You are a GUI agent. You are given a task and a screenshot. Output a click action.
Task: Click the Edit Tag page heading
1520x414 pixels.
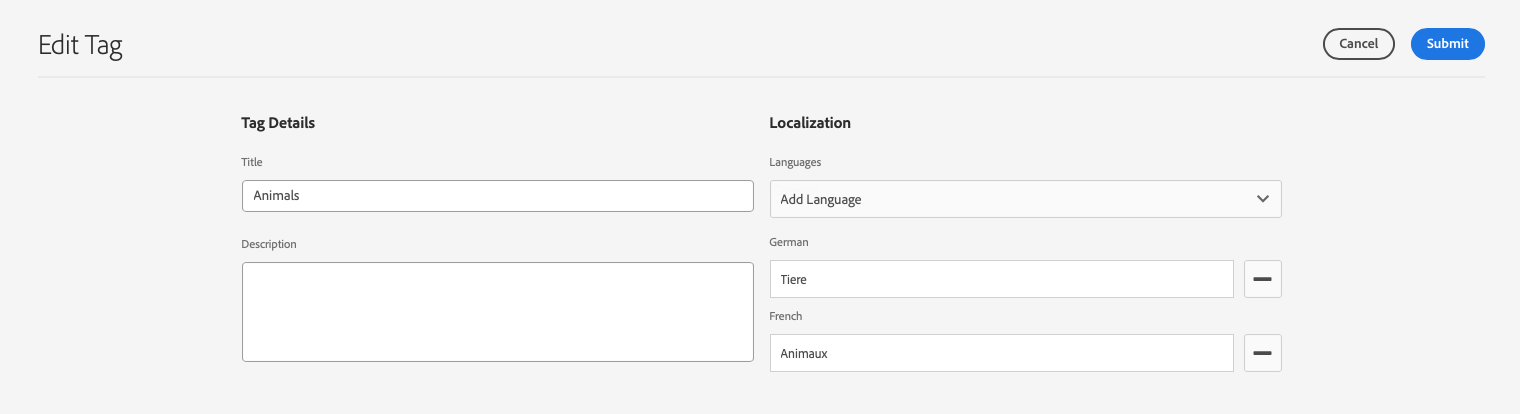pyautogui.click(x=80, y=45)
